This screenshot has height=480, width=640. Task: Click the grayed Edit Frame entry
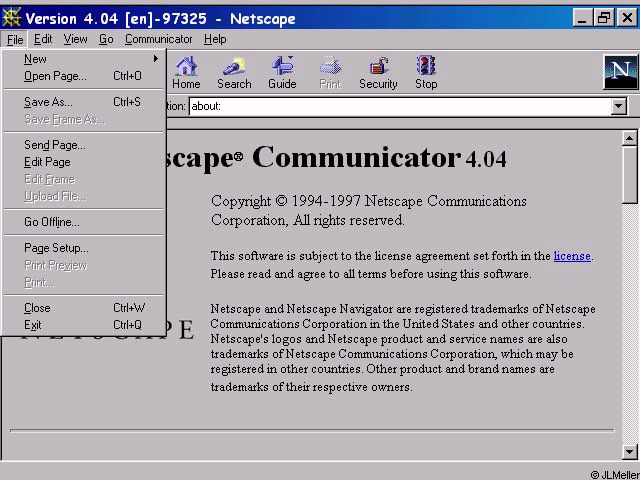[x=84, y=179]
